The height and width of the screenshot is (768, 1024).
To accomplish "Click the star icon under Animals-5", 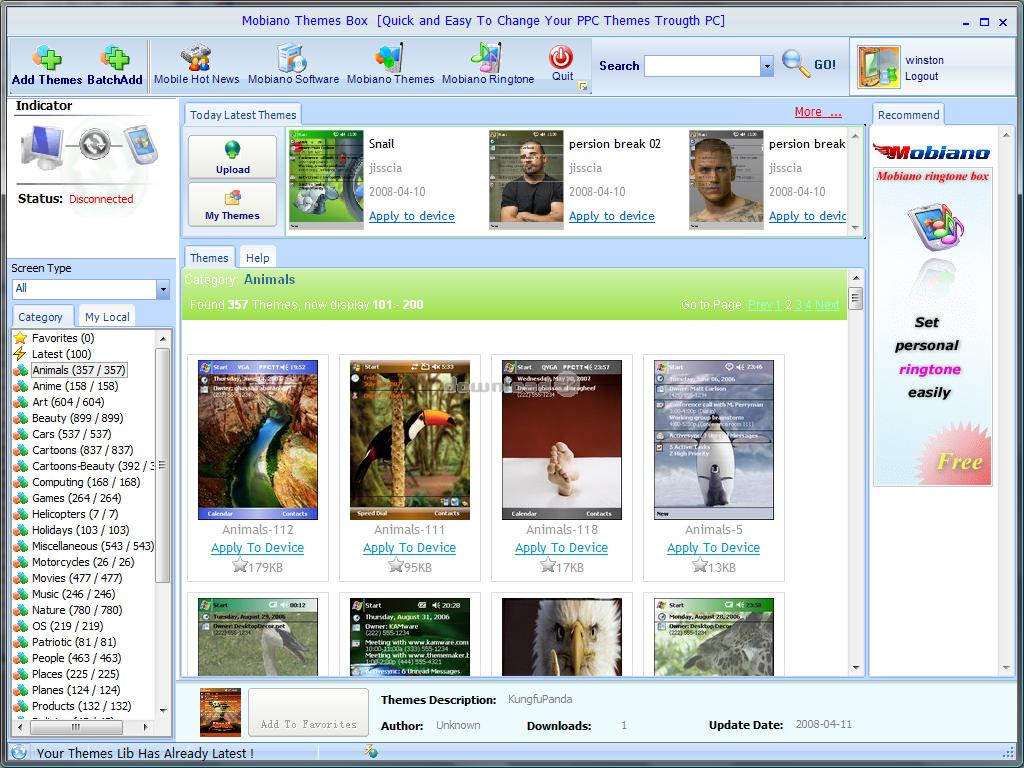I will click(699, 564).
